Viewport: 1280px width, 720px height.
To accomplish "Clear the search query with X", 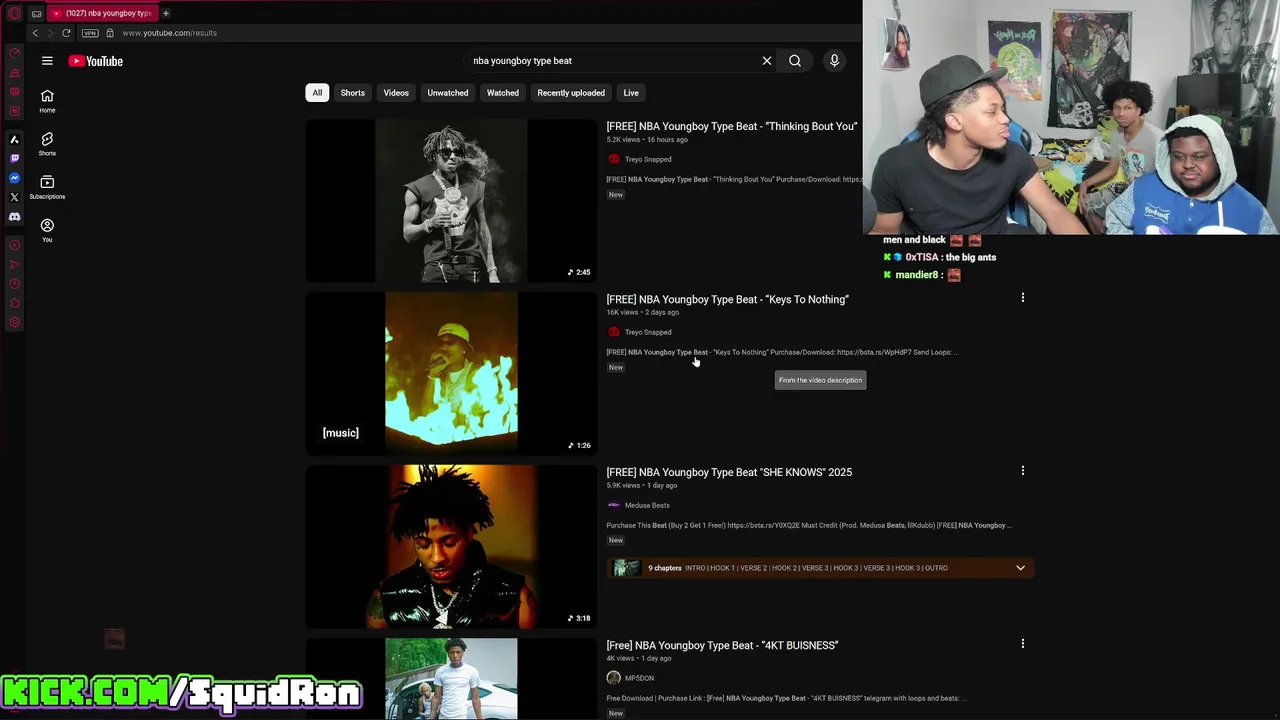I will (767, 61).
